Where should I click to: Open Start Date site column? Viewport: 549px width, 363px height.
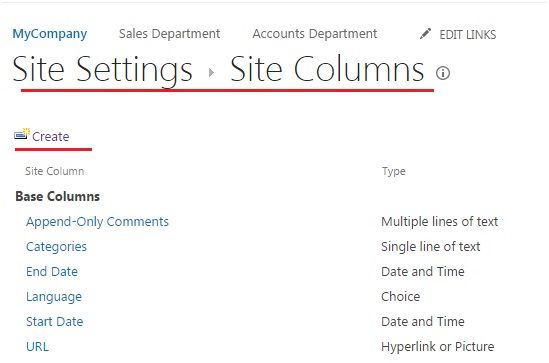(x=55, y=322)
